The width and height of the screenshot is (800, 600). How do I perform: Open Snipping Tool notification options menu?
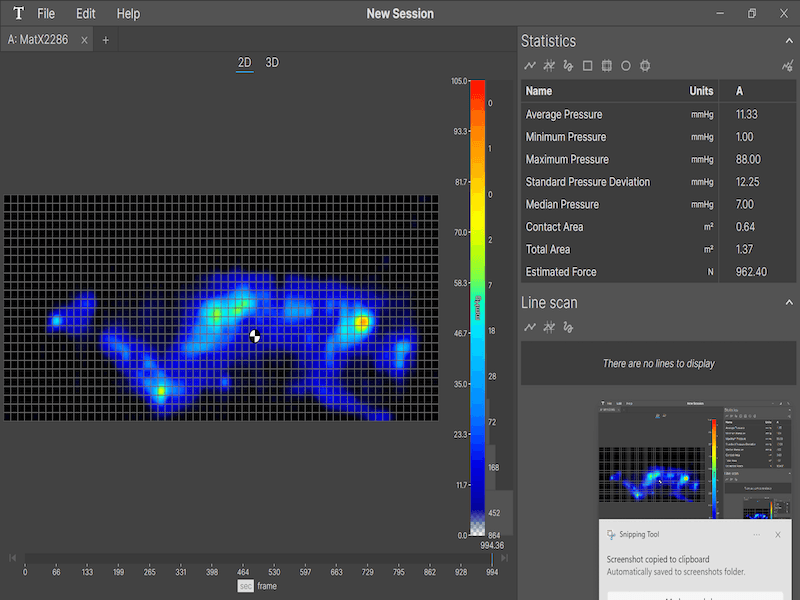coord(757,535)
